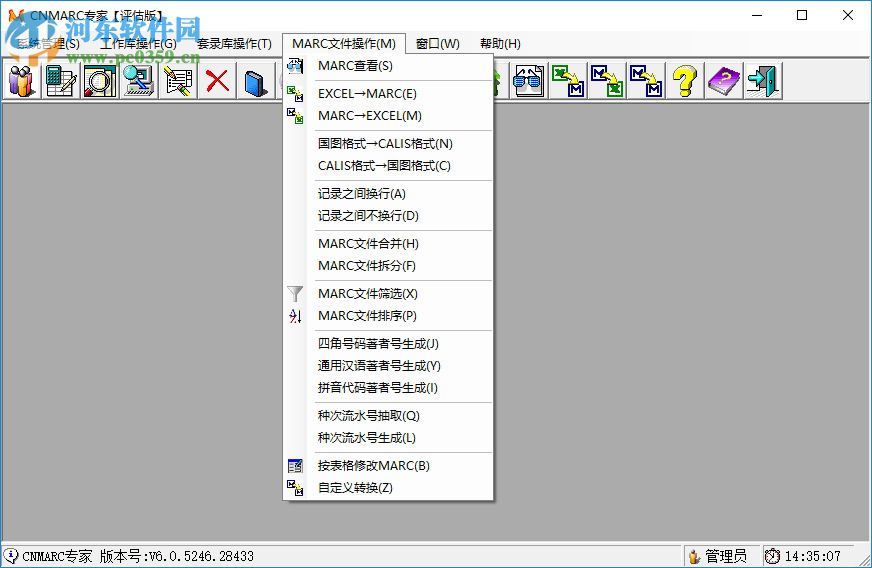The width and height of the screenshot is (872, 568).
Task: Click the icon beside 自定义转换 menu entry
Action: point(295,488)
